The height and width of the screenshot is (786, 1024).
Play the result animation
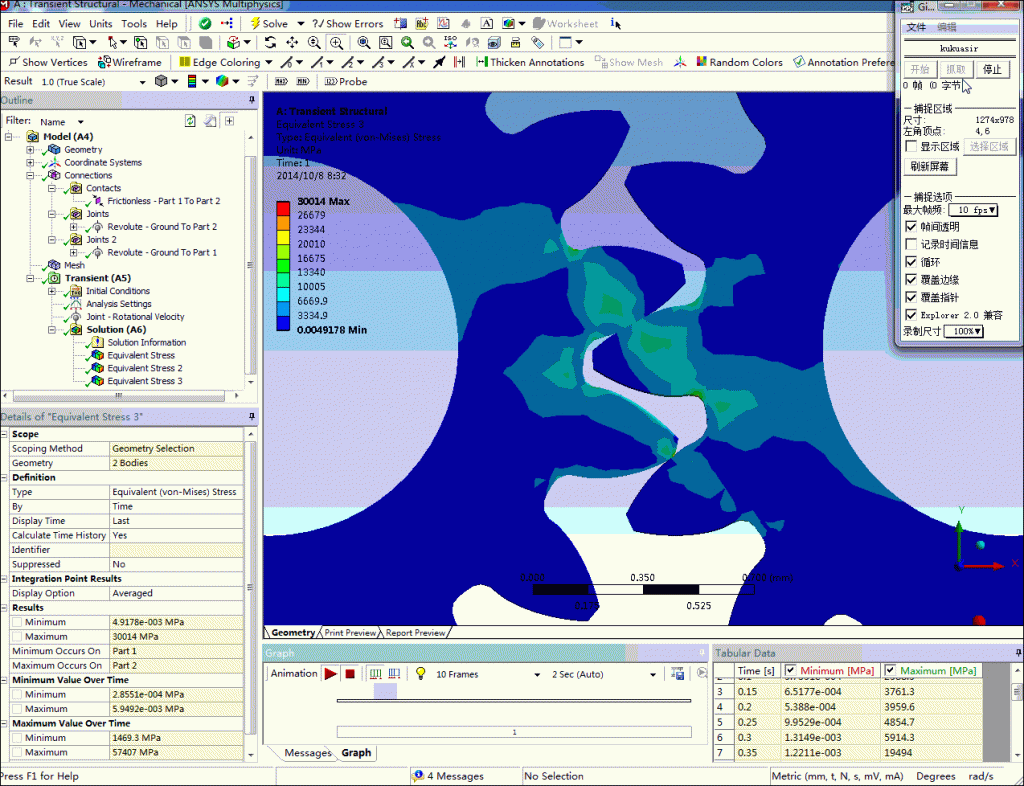point(330,674)
